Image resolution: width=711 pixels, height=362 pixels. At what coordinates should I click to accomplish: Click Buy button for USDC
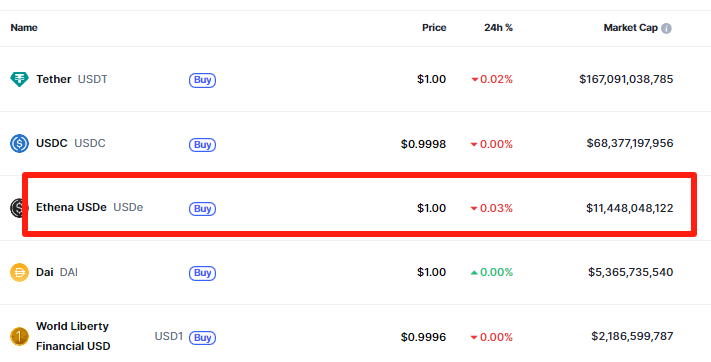202,145
